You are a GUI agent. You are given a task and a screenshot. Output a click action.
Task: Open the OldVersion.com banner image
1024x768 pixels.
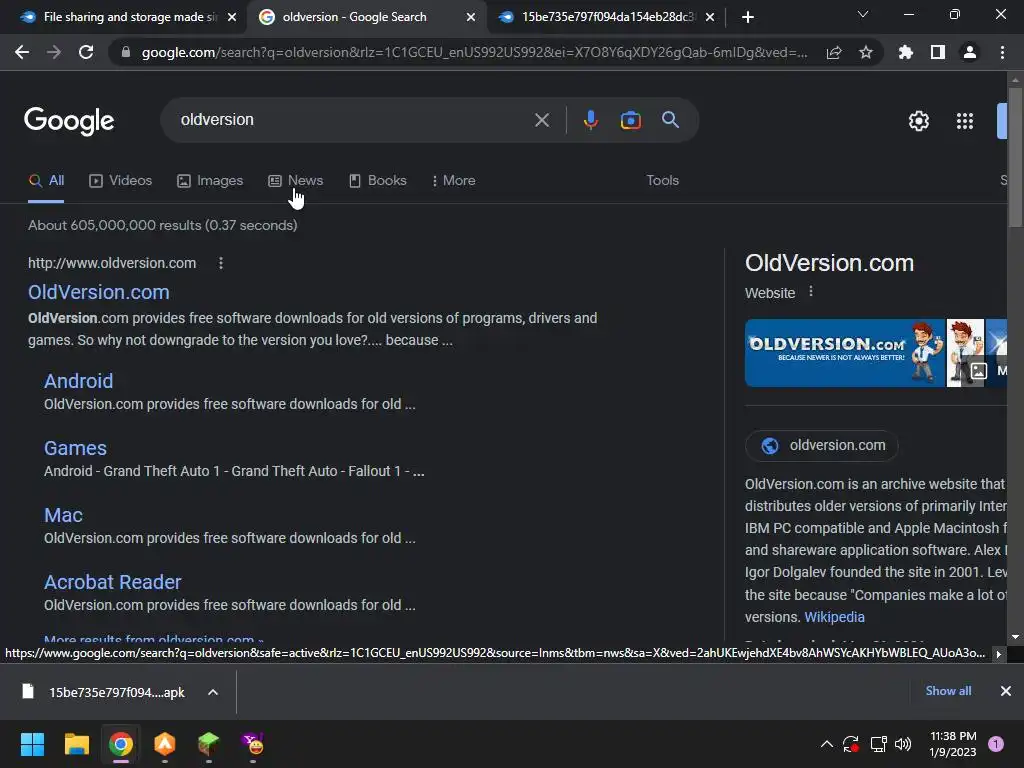(x=845, y=353)
